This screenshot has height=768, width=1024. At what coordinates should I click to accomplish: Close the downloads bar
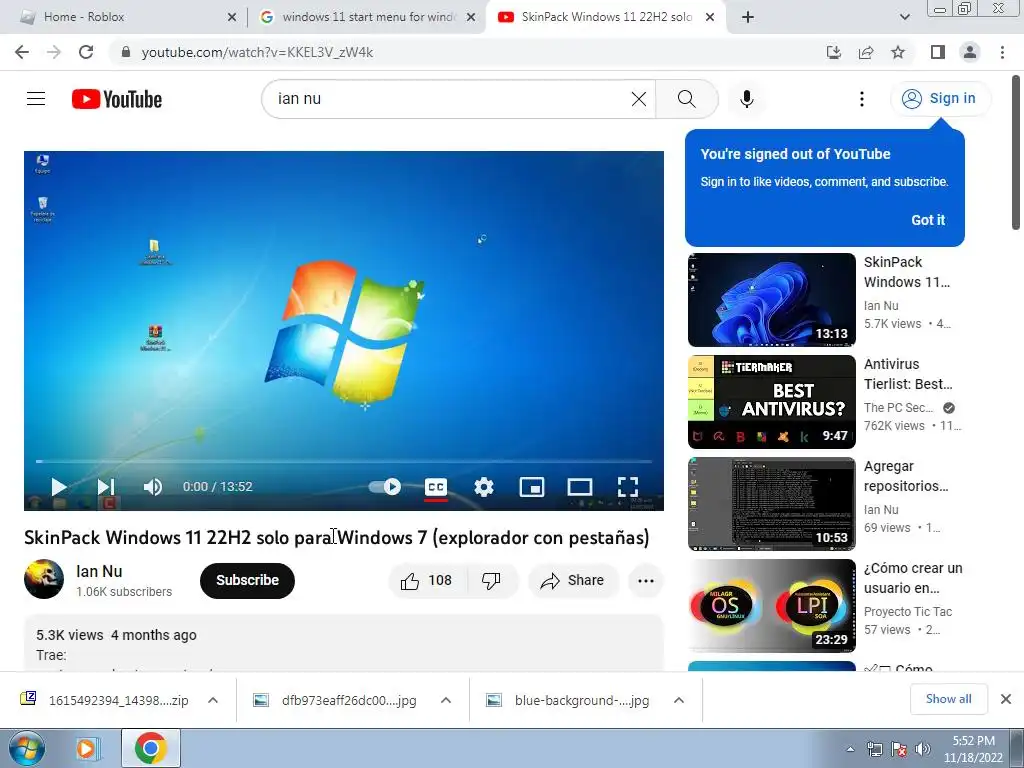point(1006,699)
